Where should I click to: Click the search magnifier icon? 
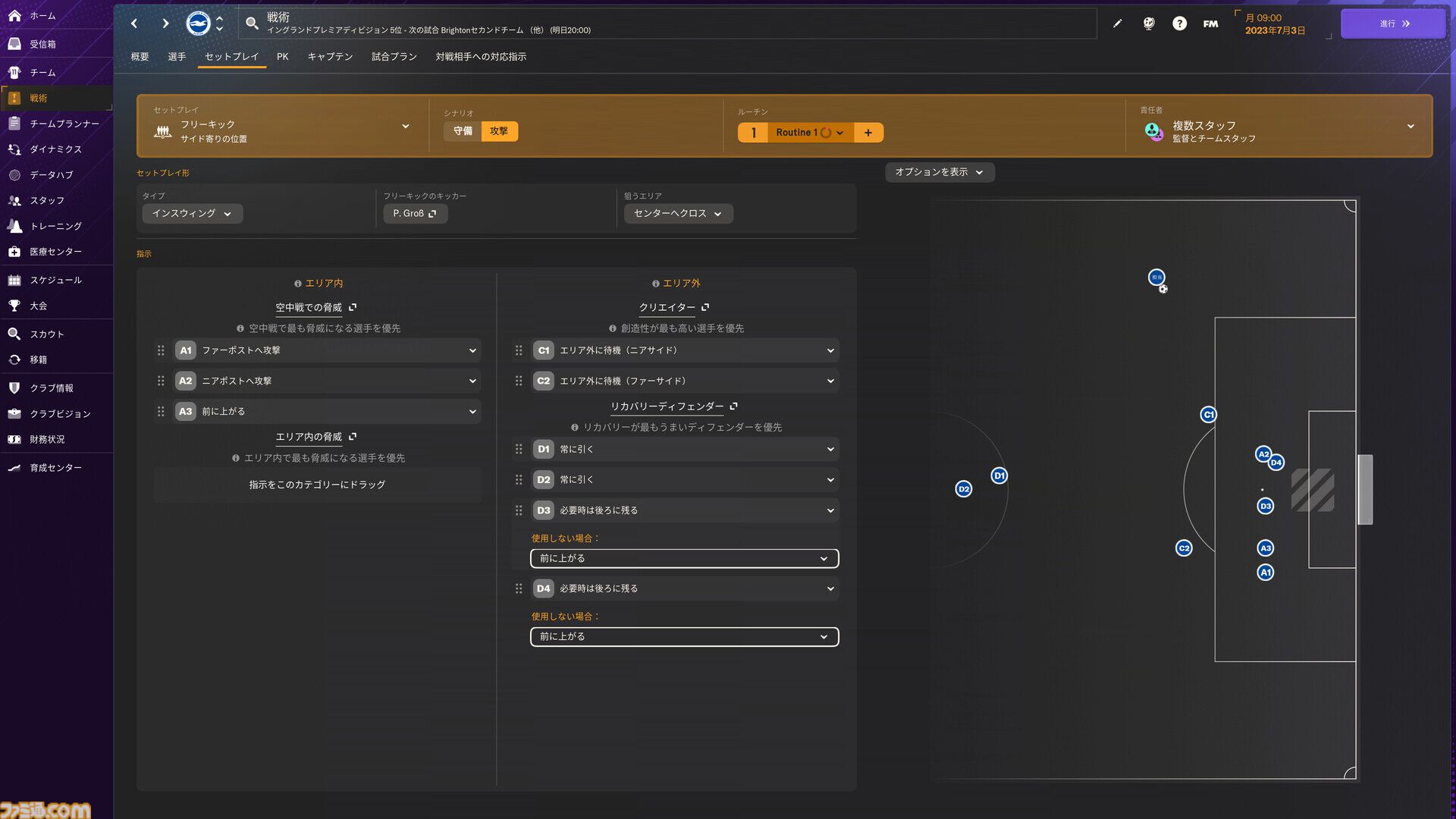tap(252, 24)
